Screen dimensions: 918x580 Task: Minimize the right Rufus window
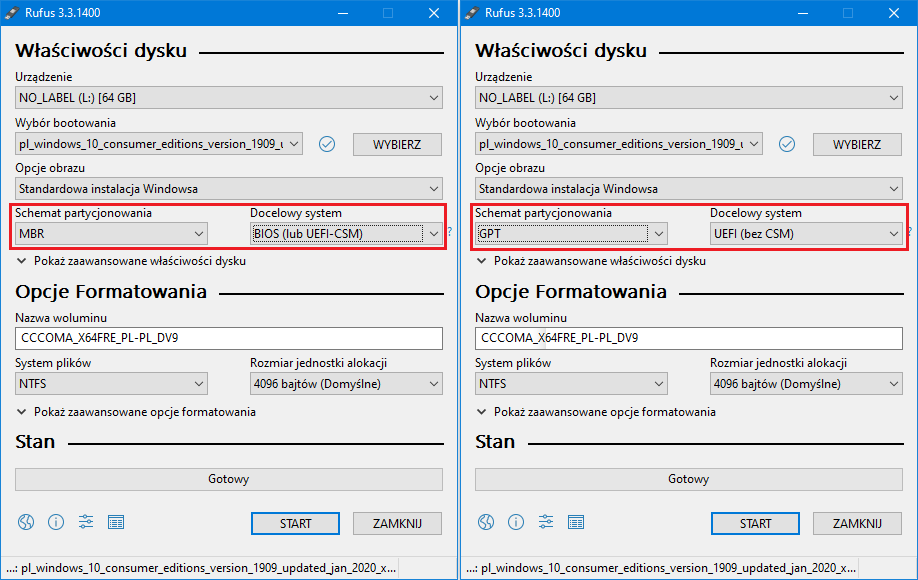pos(803,13)
